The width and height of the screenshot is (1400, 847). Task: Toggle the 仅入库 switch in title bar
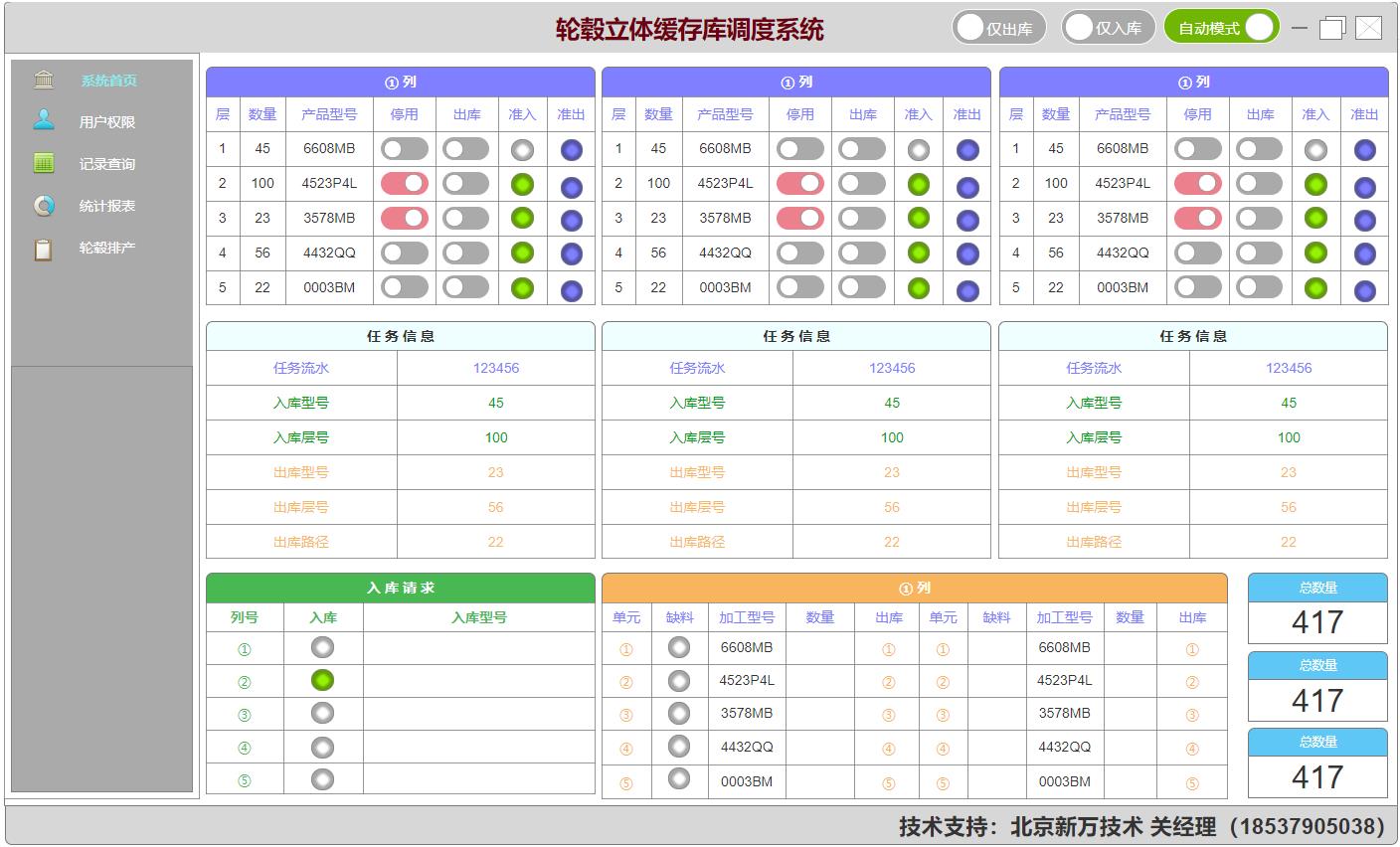[x=1108, y=28]
